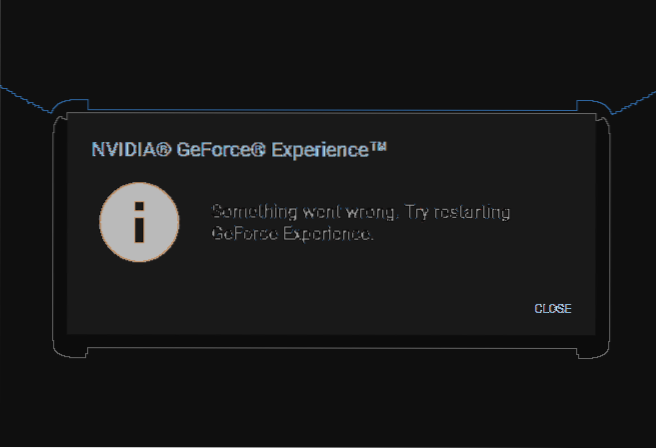Viewport: 656px width, 448px height.
Task: Click the word NVIDIA® in the title
Action: click(x=131, y=150)
